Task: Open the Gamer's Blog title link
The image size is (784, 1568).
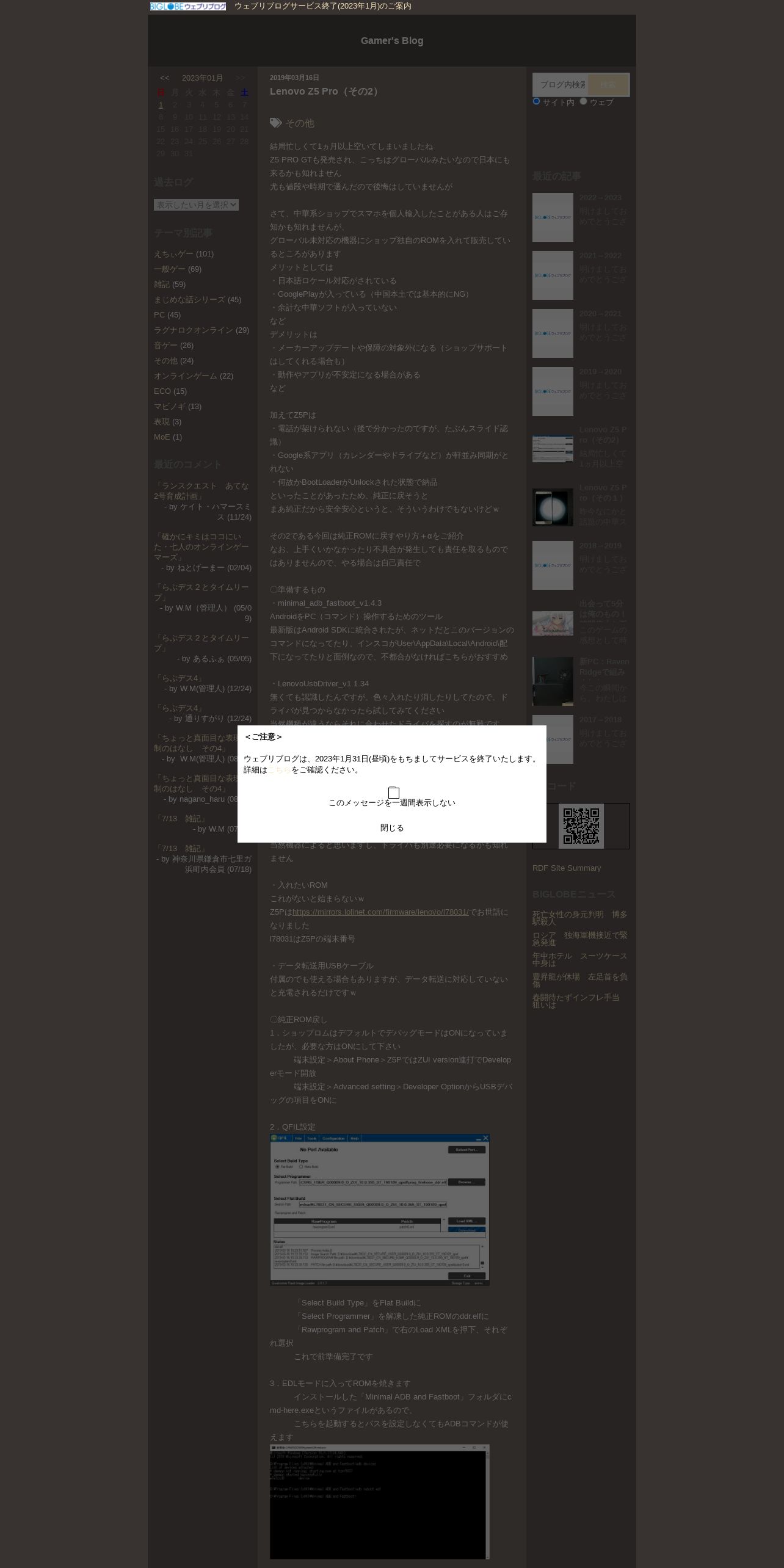Action: tap(392, 40)
